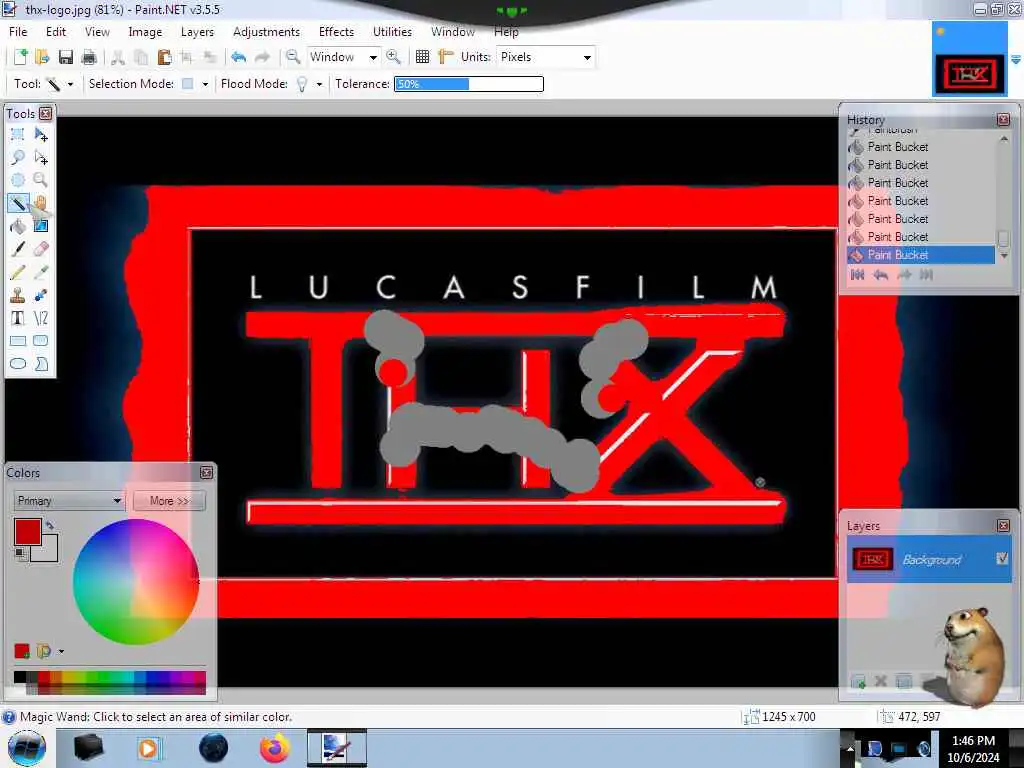Add a new layer in Layers panel
The height and width of the screenshot is (768, 1024).
[858, 682]
